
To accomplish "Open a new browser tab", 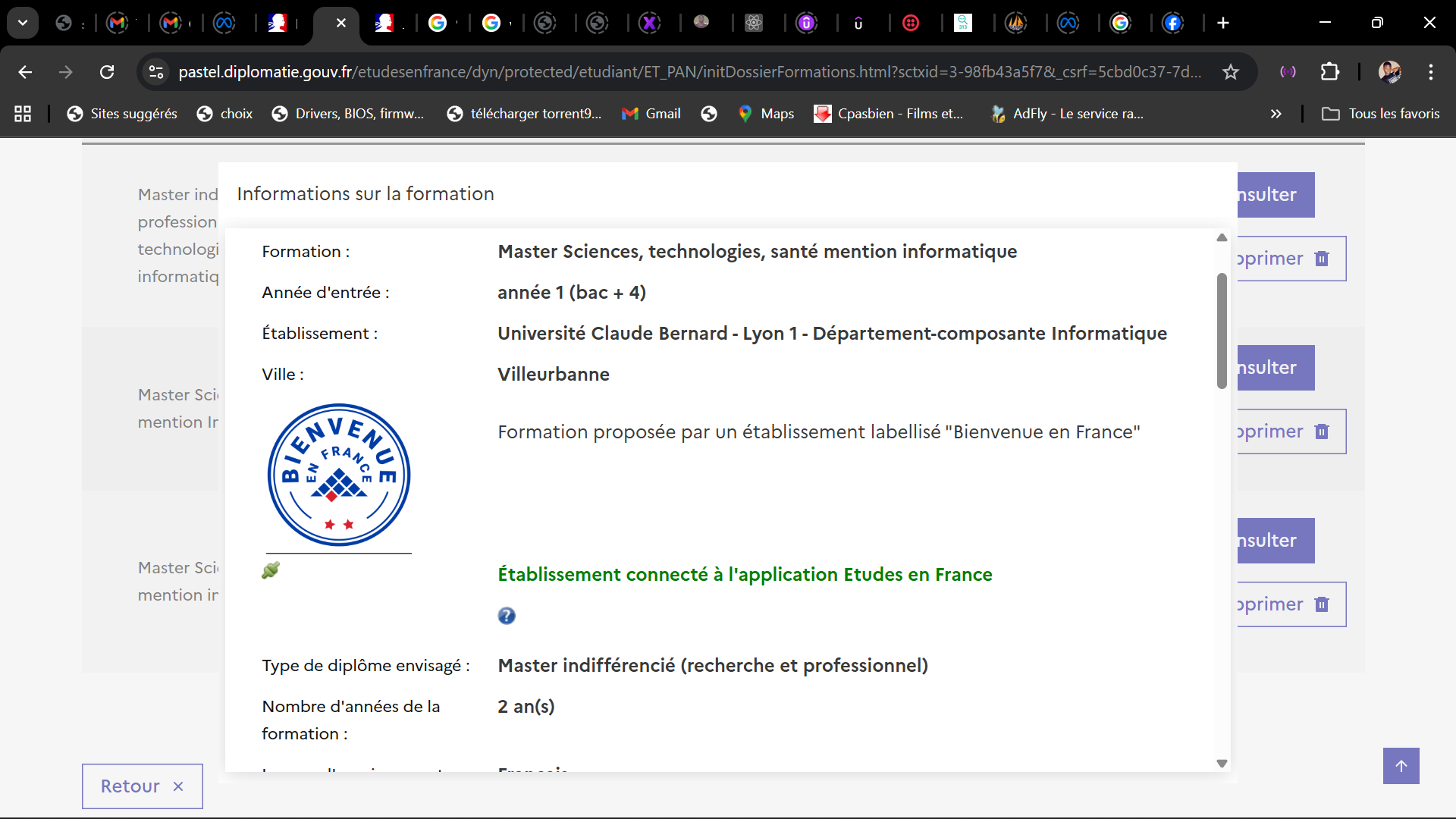I will tap(1223, 23).
